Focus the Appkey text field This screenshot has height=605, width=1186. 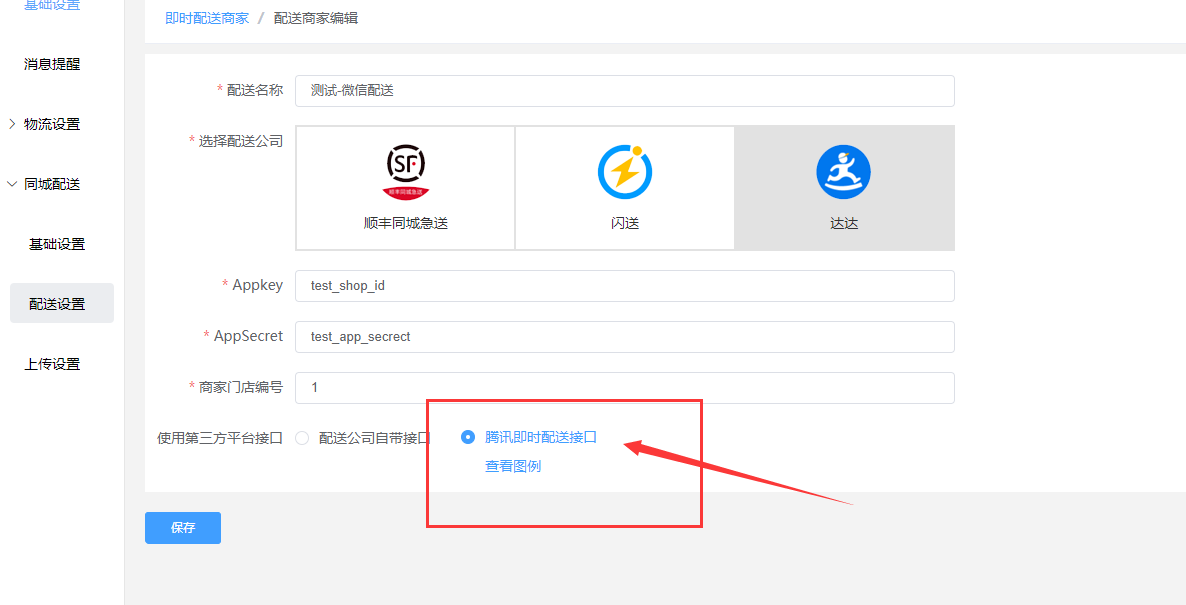(x=624, y=286)
